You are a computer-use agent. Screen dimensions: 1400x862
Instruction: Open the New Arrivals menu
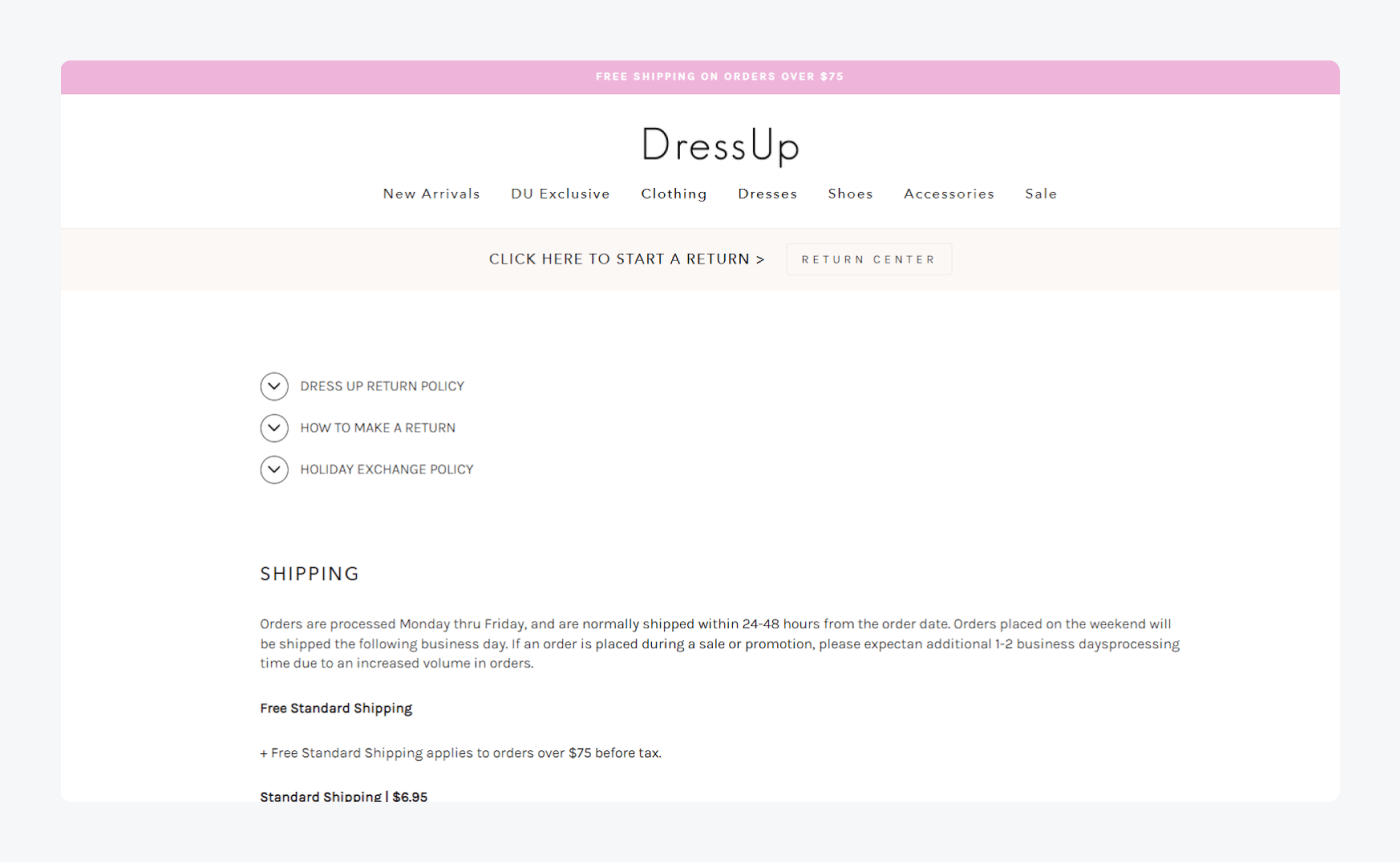(x=431, y=193)
